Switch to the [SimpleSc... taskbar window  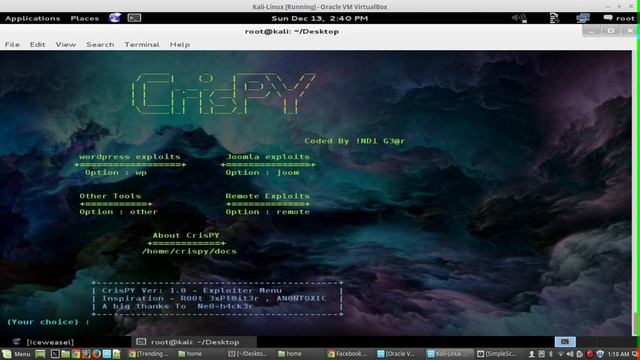tap(497, 354)
